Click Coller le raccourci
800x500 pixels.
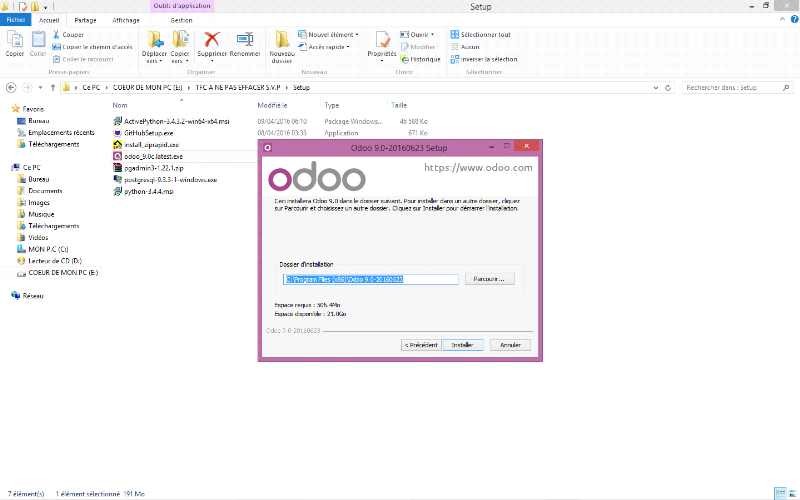83,59
